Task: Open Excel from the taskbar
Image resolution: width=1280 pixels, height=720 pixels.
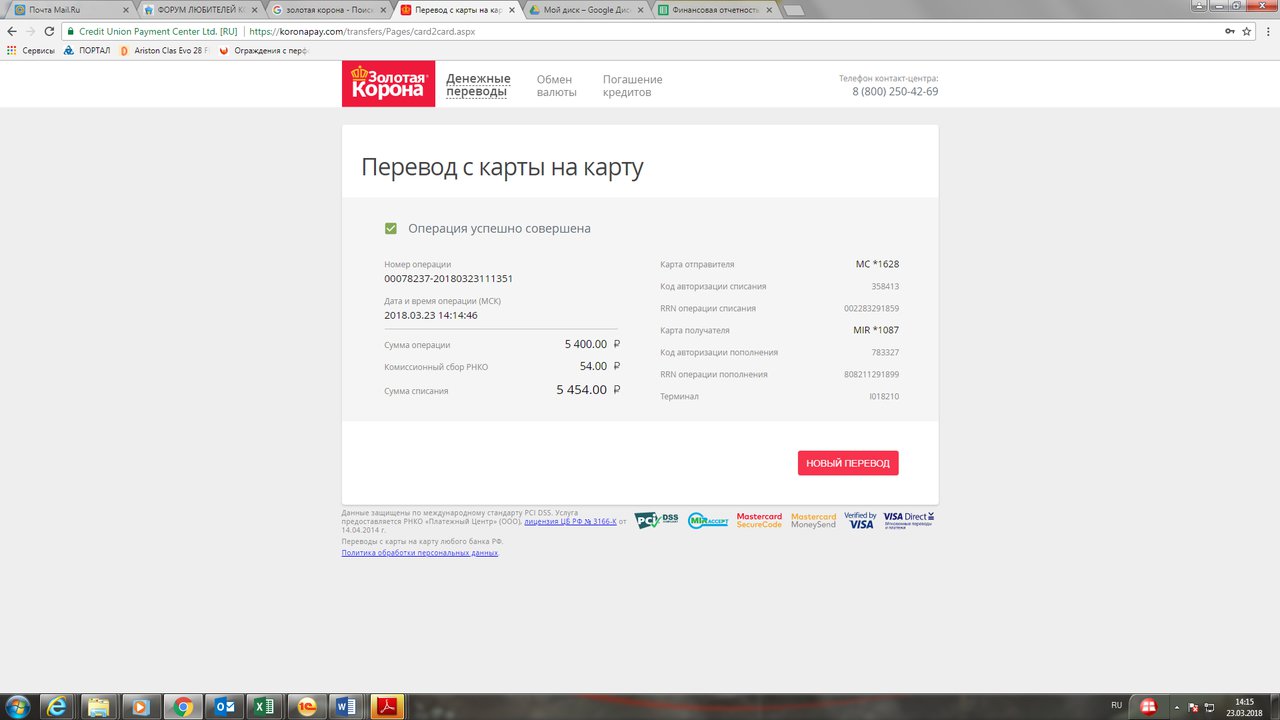Action: coord(264,706)
